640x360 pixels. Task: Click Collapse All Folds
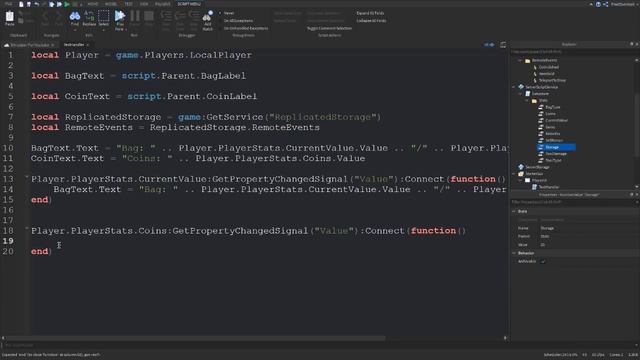coord(371,20)
